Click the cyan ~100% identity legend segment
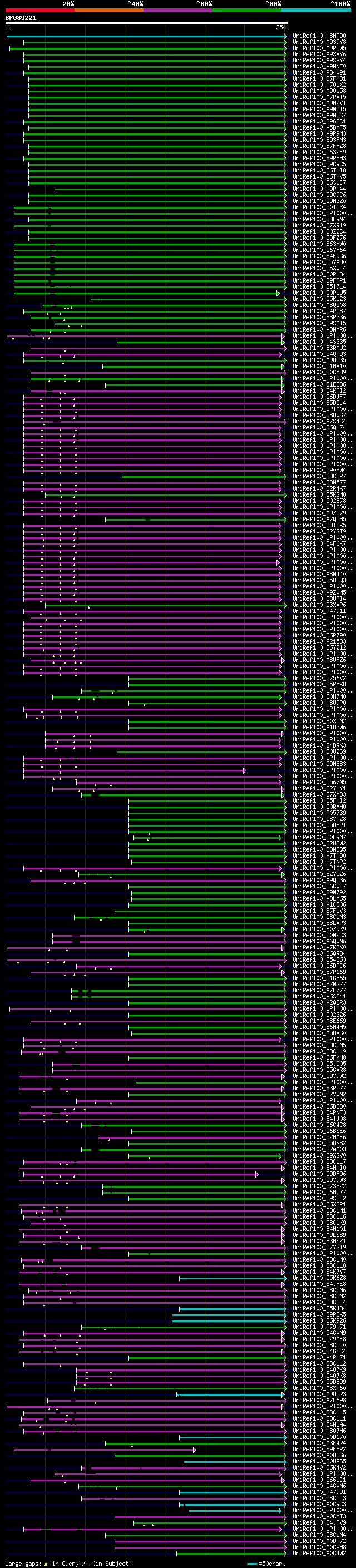The image size is (356, 1568). [x=317, y=10]
